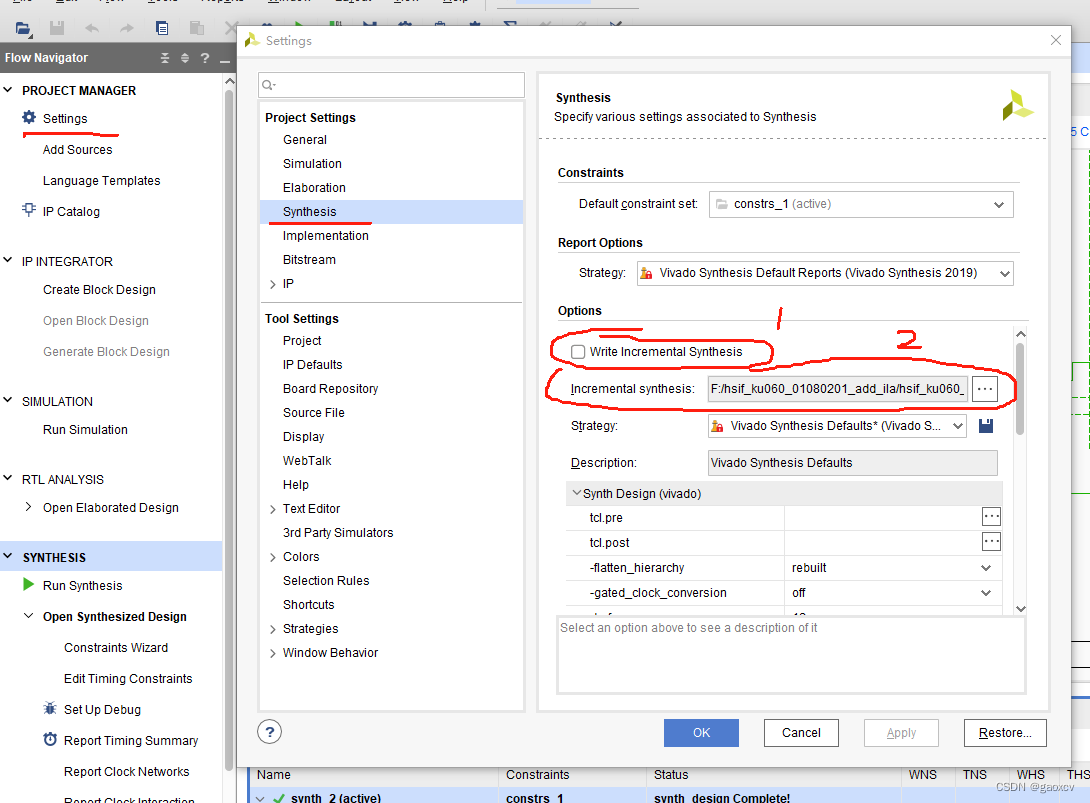Click Description field 'Vivado Synthesis Defaults'
The image size is (1090, 803).
[x=853, y=463]
